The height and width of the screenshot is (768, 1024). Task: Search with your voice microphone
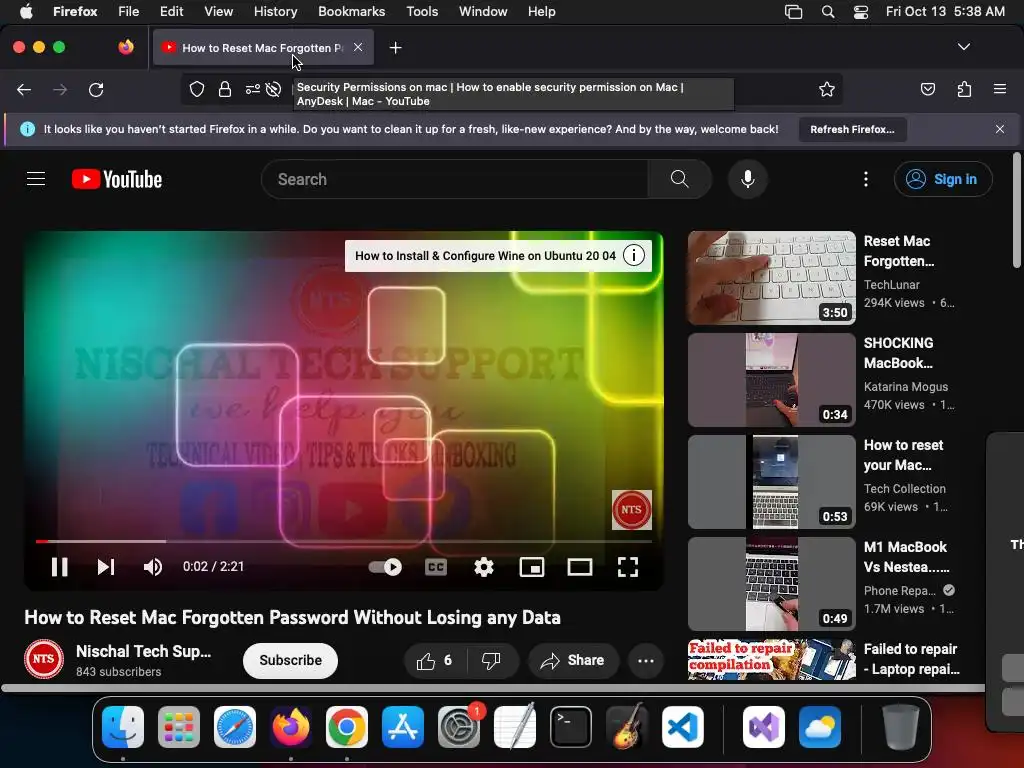tap(748, 179)
